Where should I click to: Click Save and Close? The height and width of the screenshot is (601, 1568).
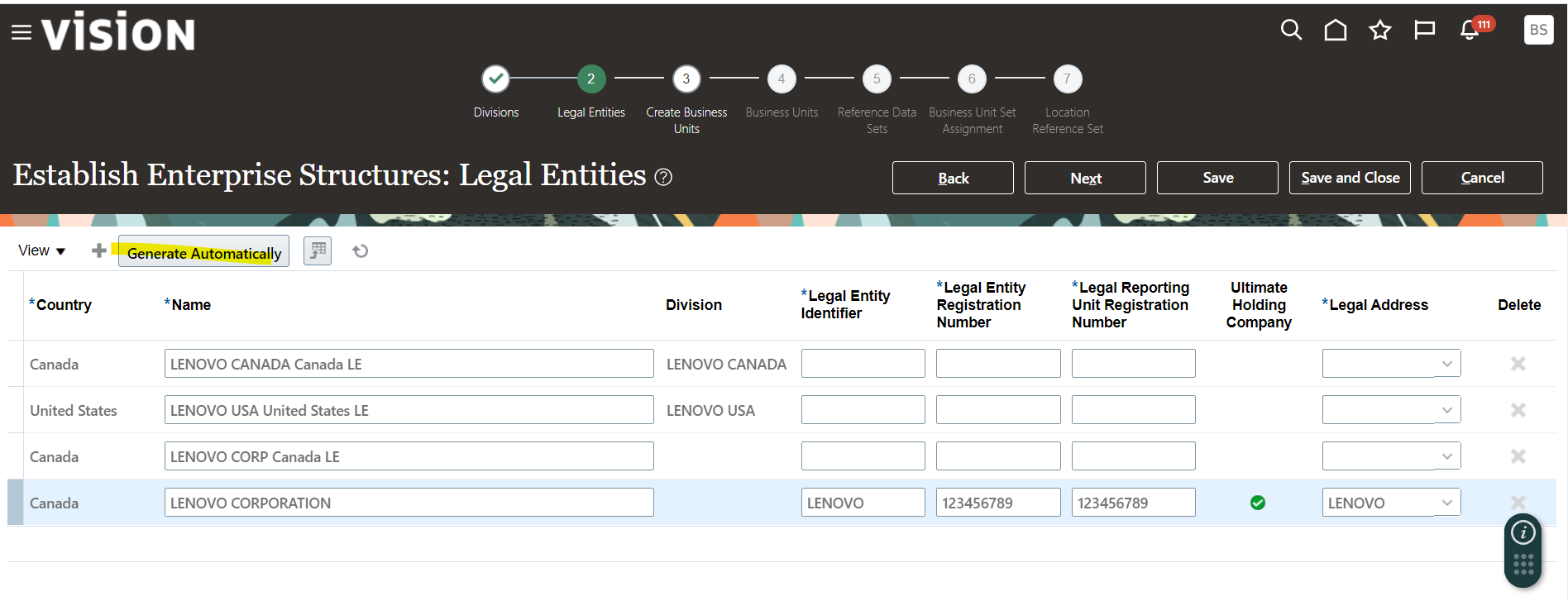(1350, 178)
